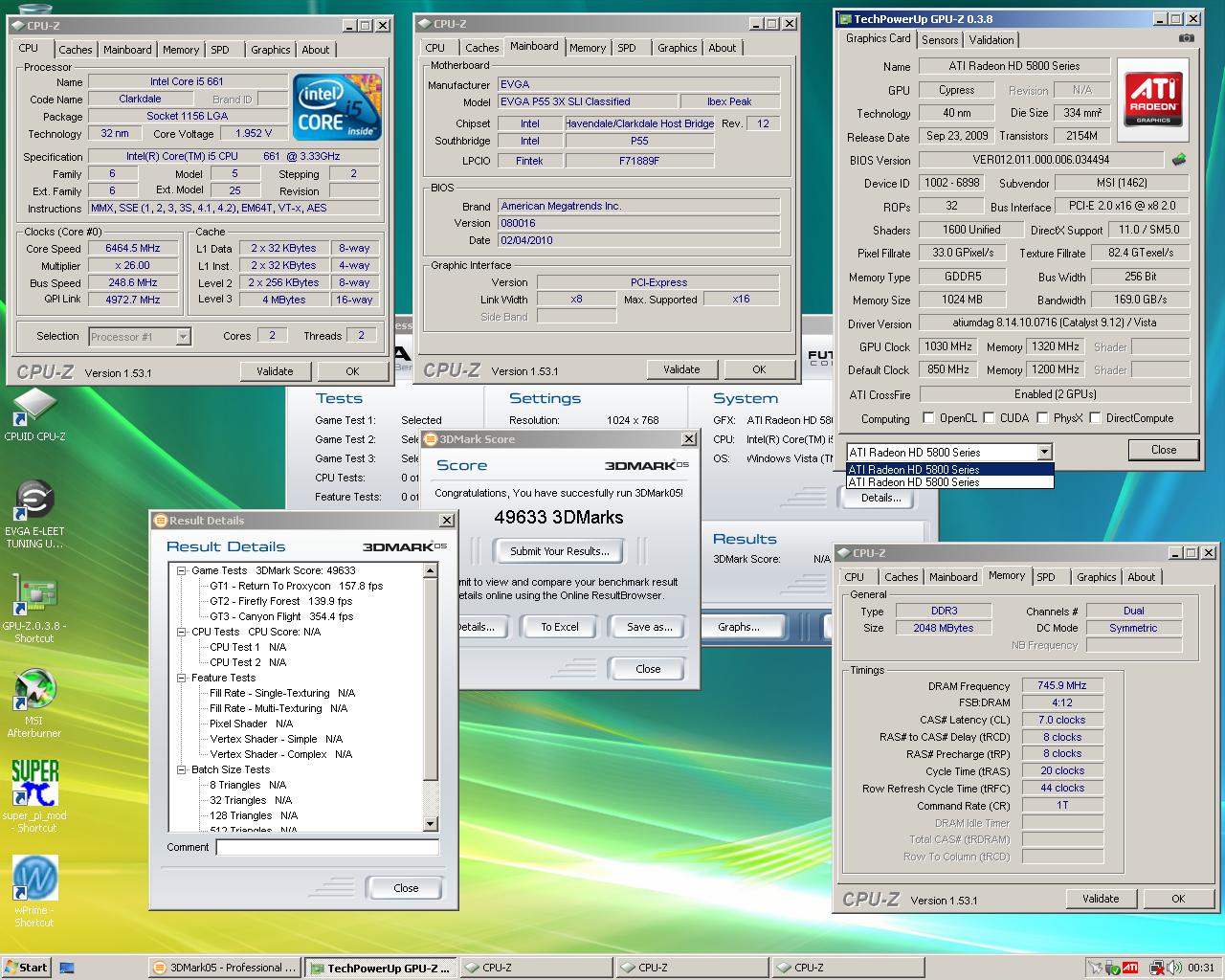Open Processor #1 selection dropdown
The width and height of the screenshot is (1225, 980).
[183, 337]
